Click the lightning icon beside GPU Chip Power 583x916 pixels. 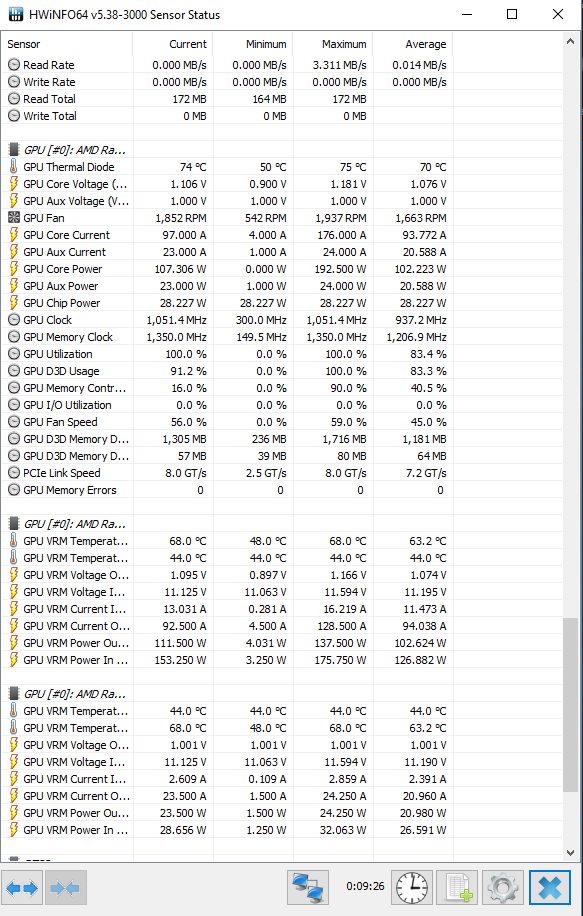pyautogui.click(x=13, y=303)
